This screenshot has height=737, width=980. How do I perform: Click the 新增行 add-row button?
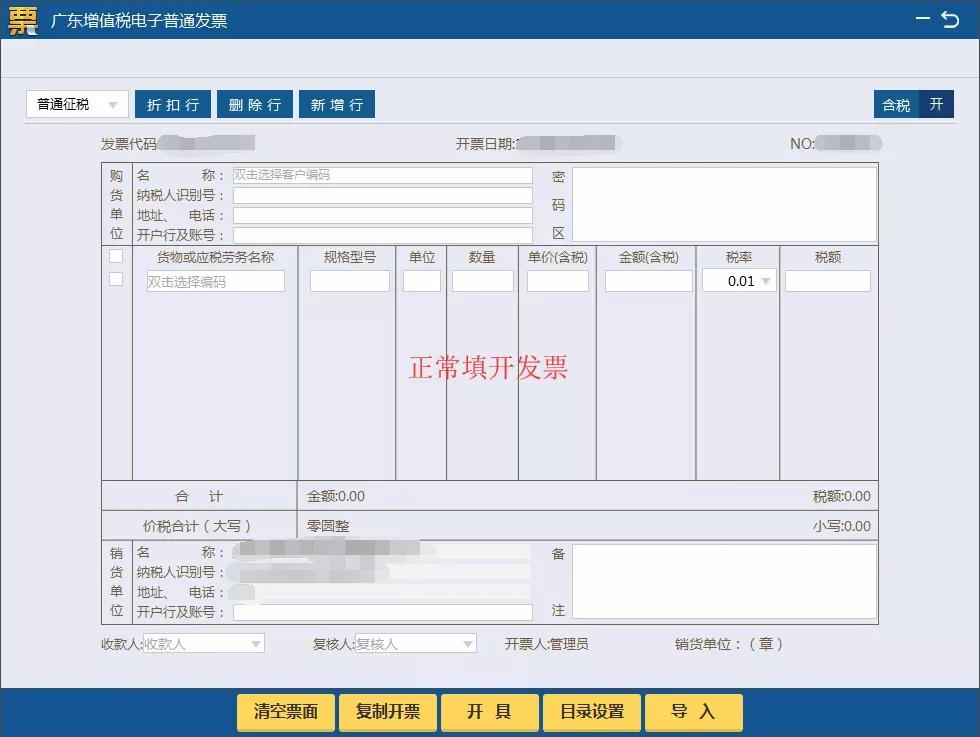point(337,103)
